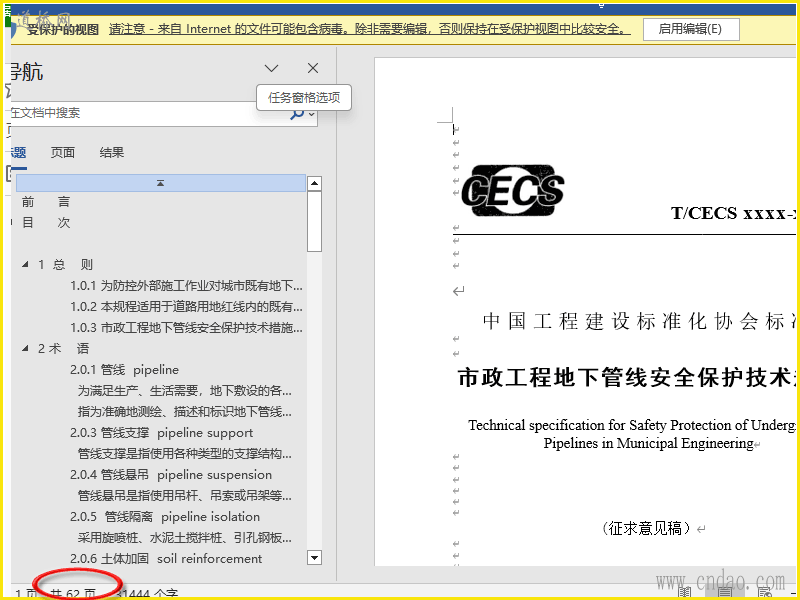This screenshot has width=800, height=600.
Task: Click the page count 共 62 页 in status bar
Action: [73, 594]
